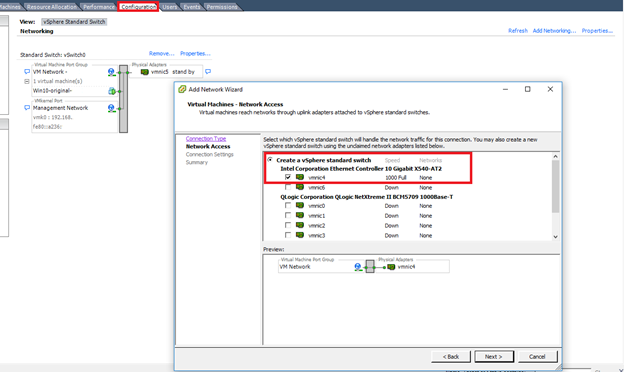Select the '1000 Full' speed value for vmnic4
The image size is (624, 372).
coord(396,177)
